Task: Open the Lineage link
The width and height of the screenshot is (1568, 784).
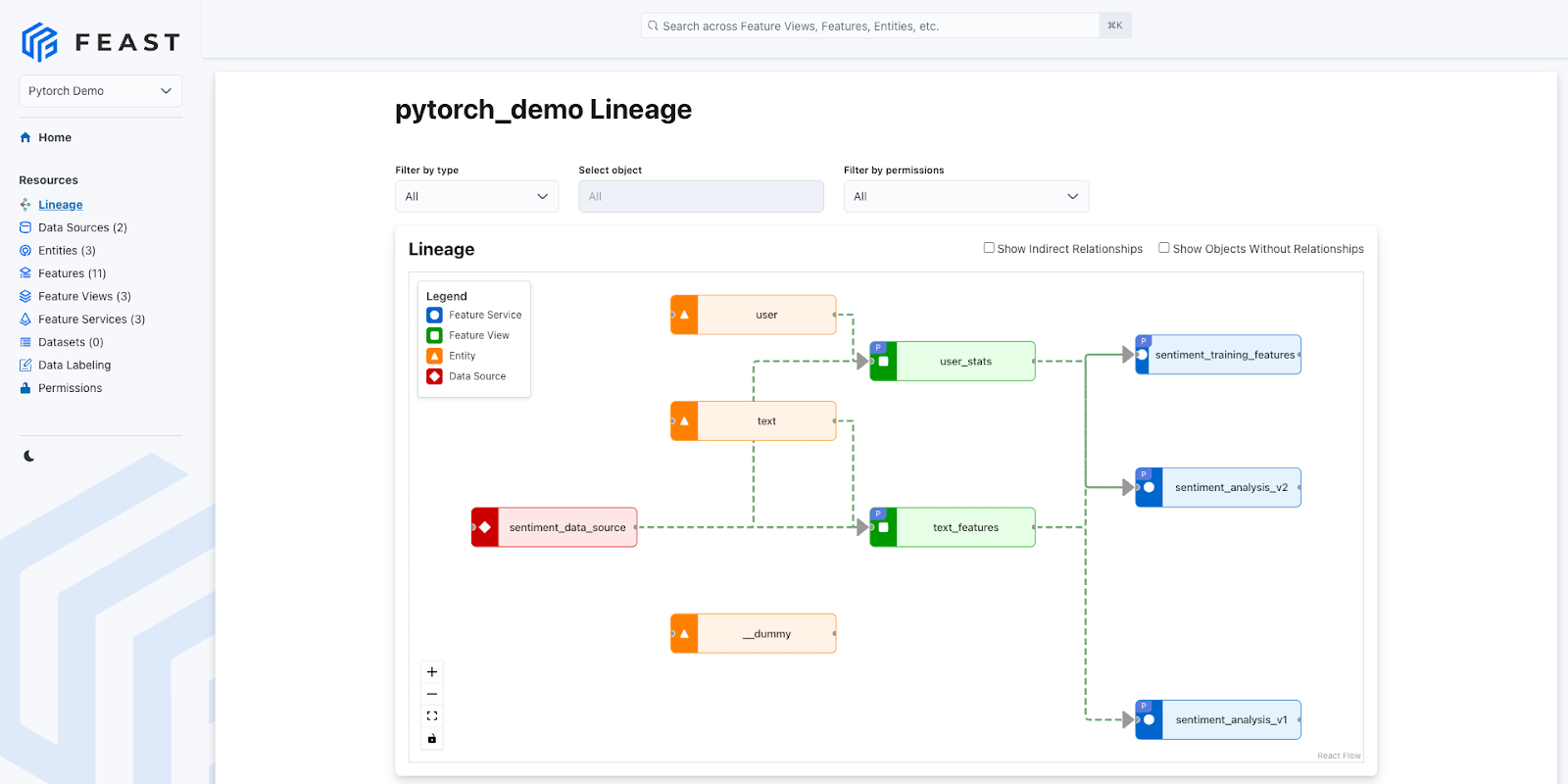Action: pos(61,205)
